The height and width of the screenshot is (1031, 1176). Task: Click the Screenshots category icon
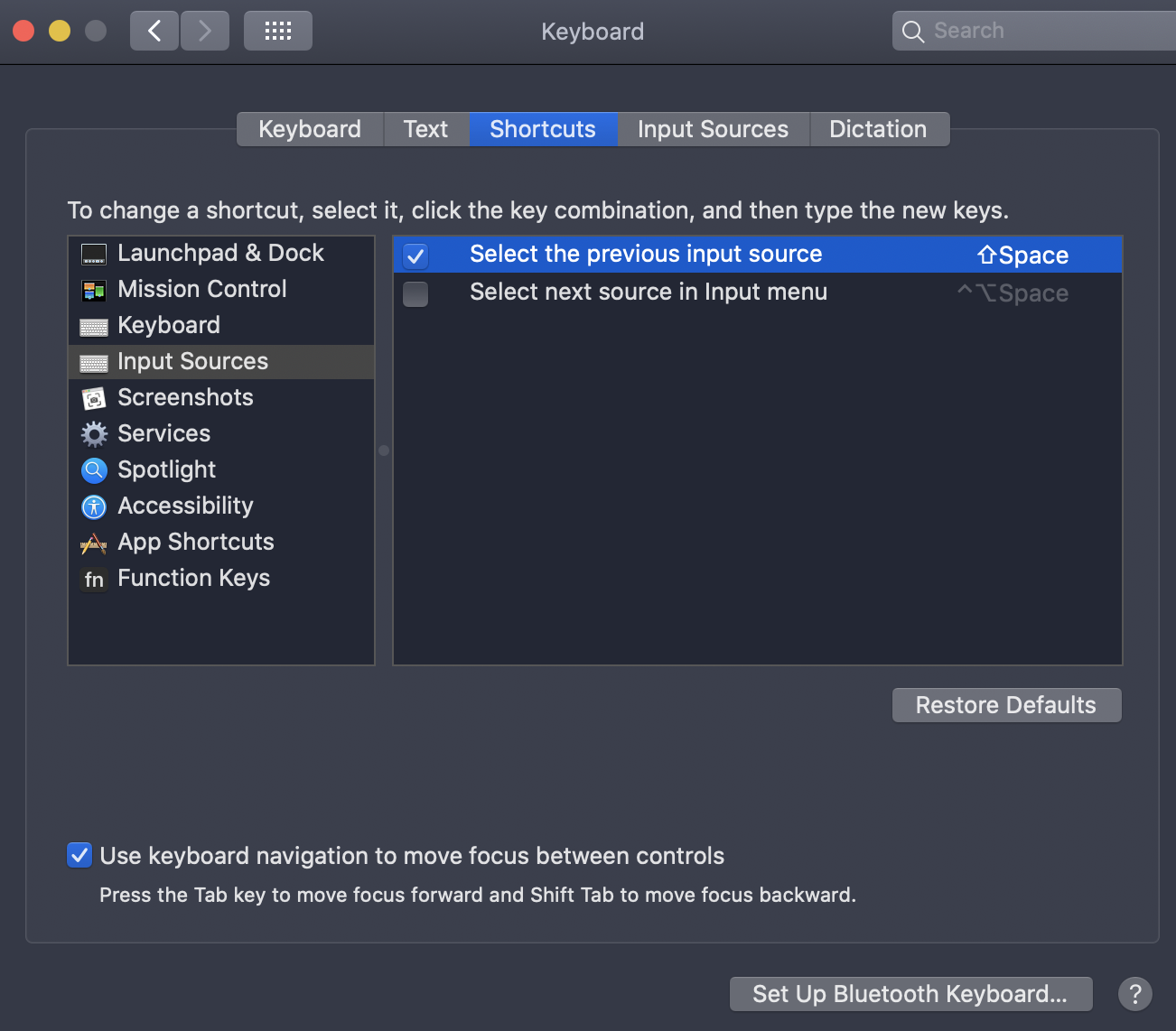(x=94, y=398)
